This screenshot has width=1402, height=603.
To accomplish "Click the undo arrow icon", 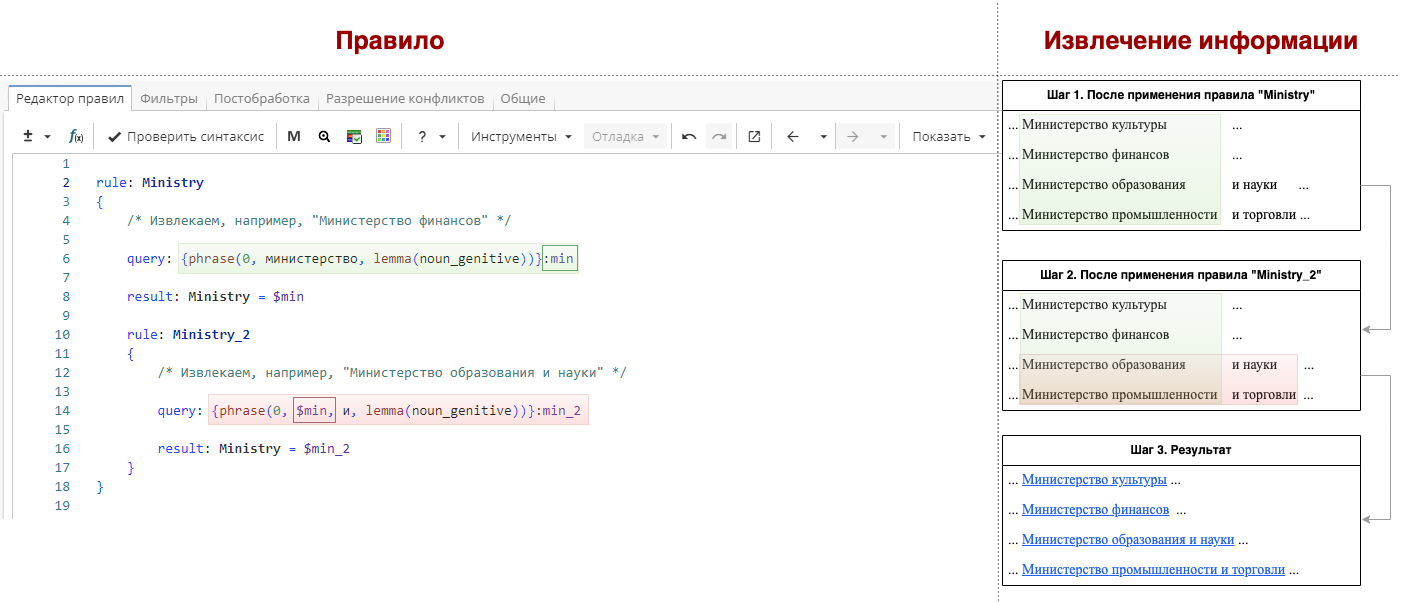I will [x=689, y=136].
